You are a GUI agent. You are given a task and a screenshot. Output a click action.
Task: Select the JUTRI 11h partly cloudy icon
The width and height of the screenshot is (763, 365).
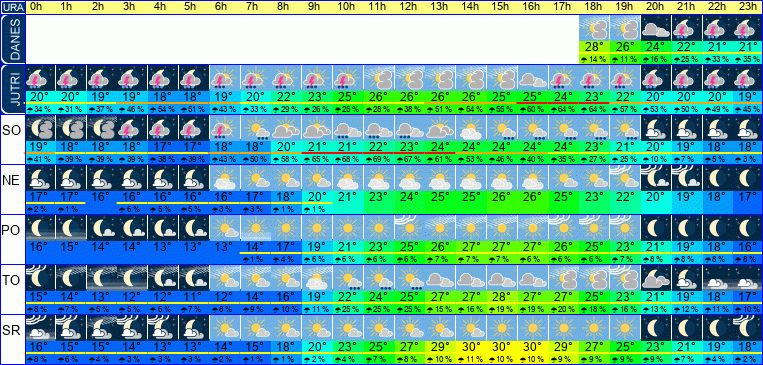tap(378, 78)
